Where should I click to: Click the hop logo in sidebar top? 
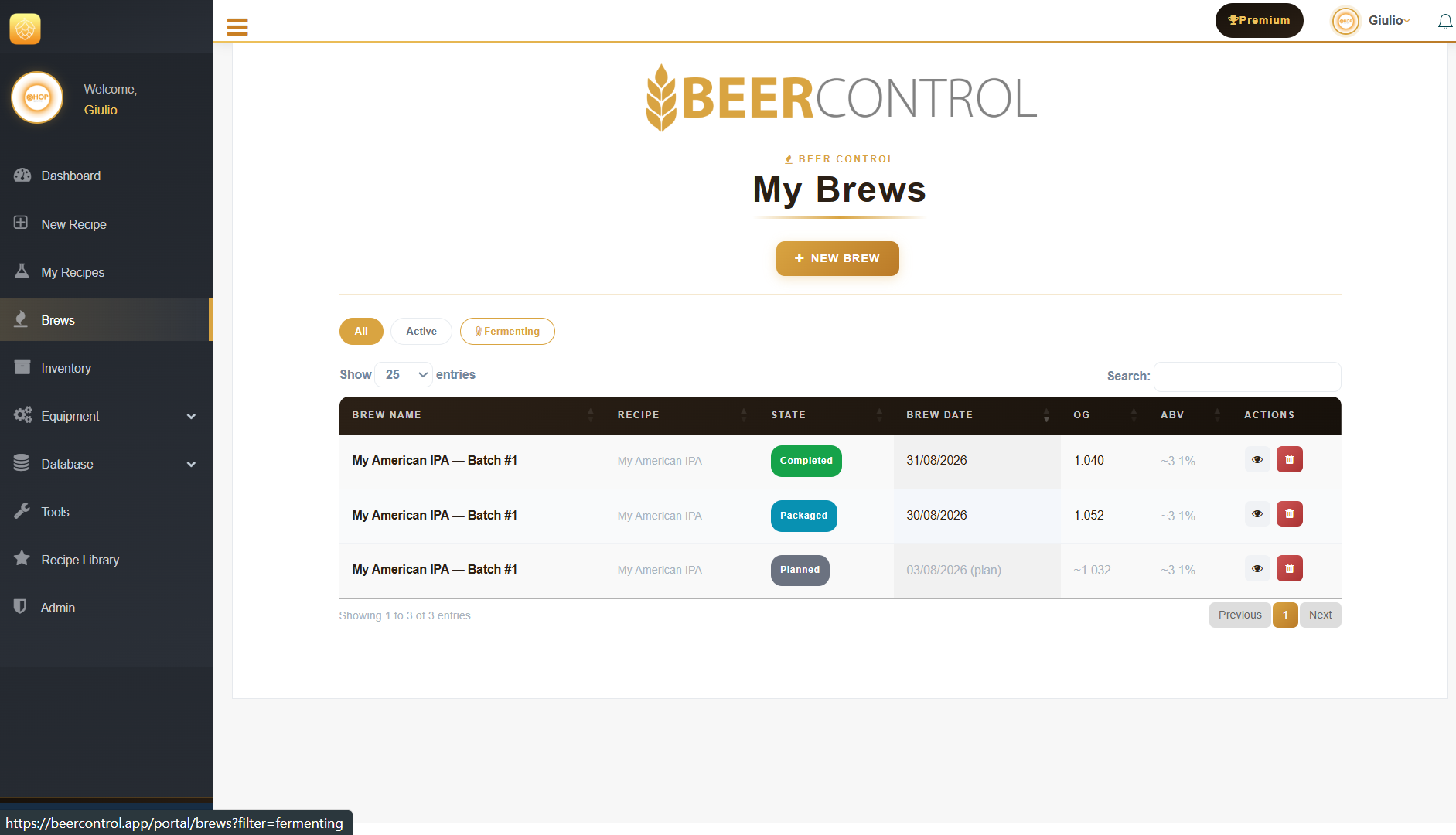tap(25, 29)
